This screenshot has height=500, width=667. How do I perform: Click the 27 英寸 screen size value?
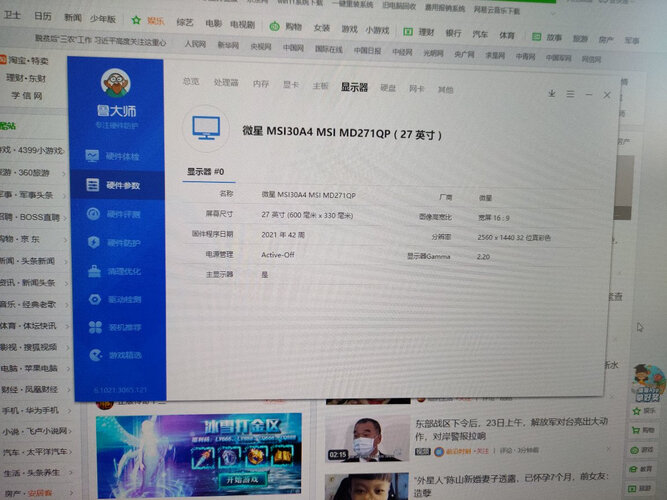tap(307, 215)
